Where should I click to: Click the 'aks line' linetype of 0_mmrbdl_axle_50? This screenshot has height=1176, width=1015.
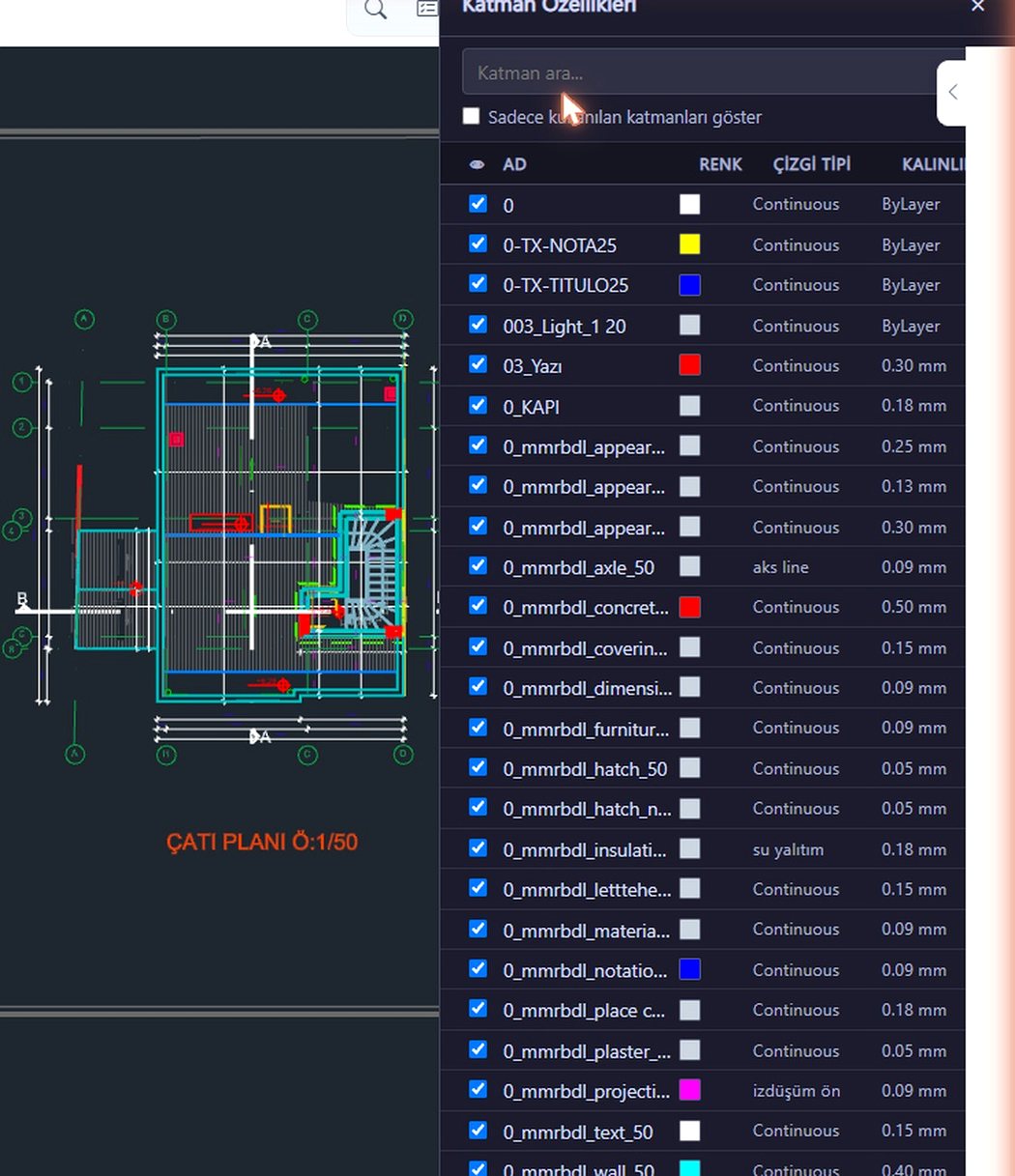click(781, 567)
